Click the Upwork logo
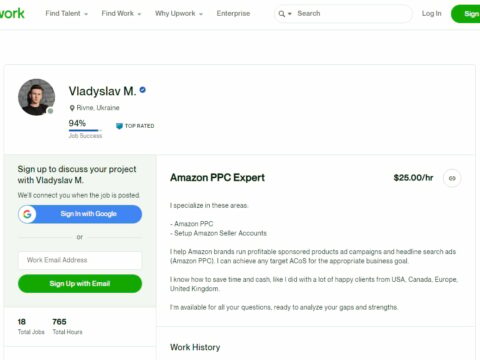The image size is (480, 360). 12,13
